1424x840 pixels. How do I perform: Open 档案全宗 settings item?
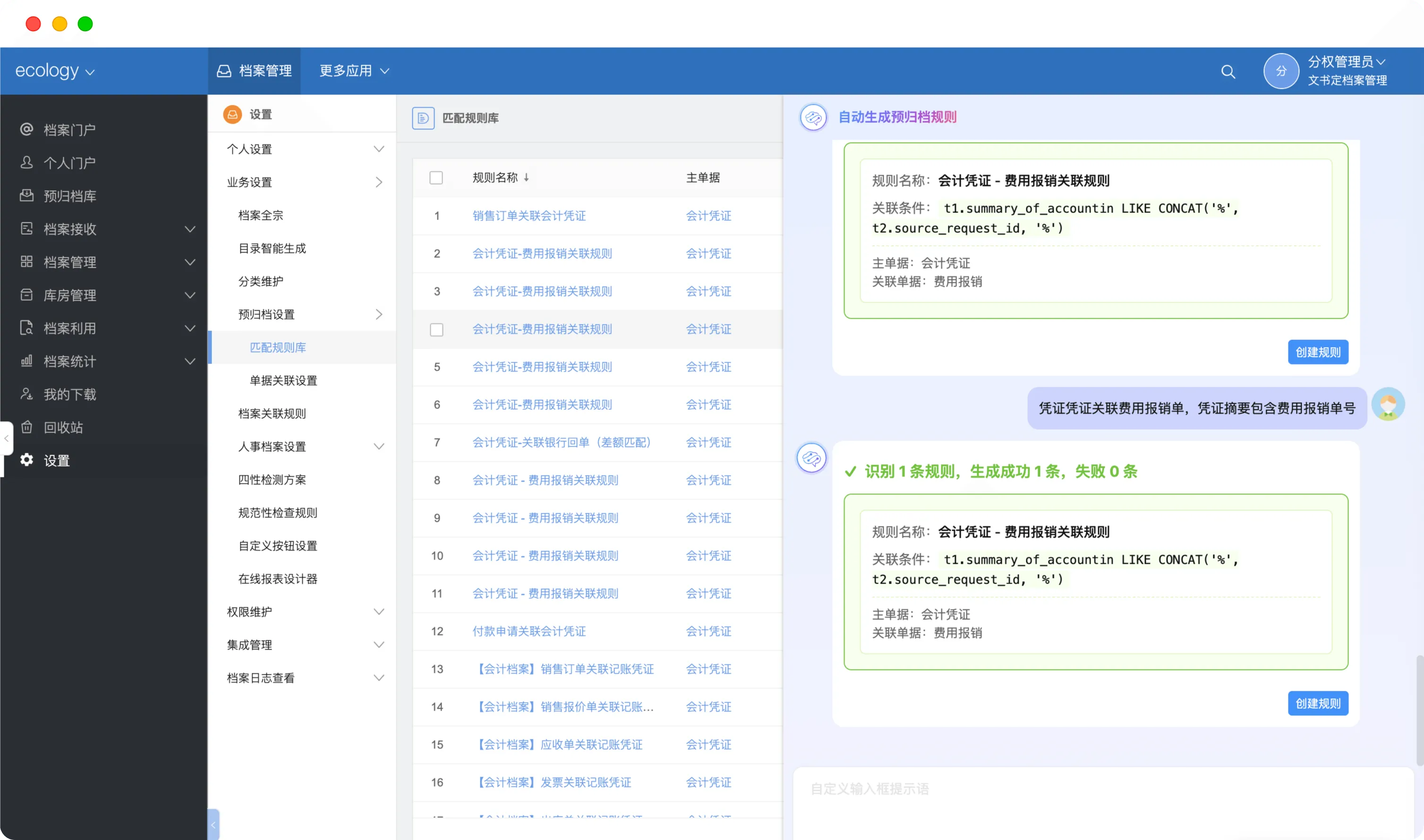pos(260,215)
